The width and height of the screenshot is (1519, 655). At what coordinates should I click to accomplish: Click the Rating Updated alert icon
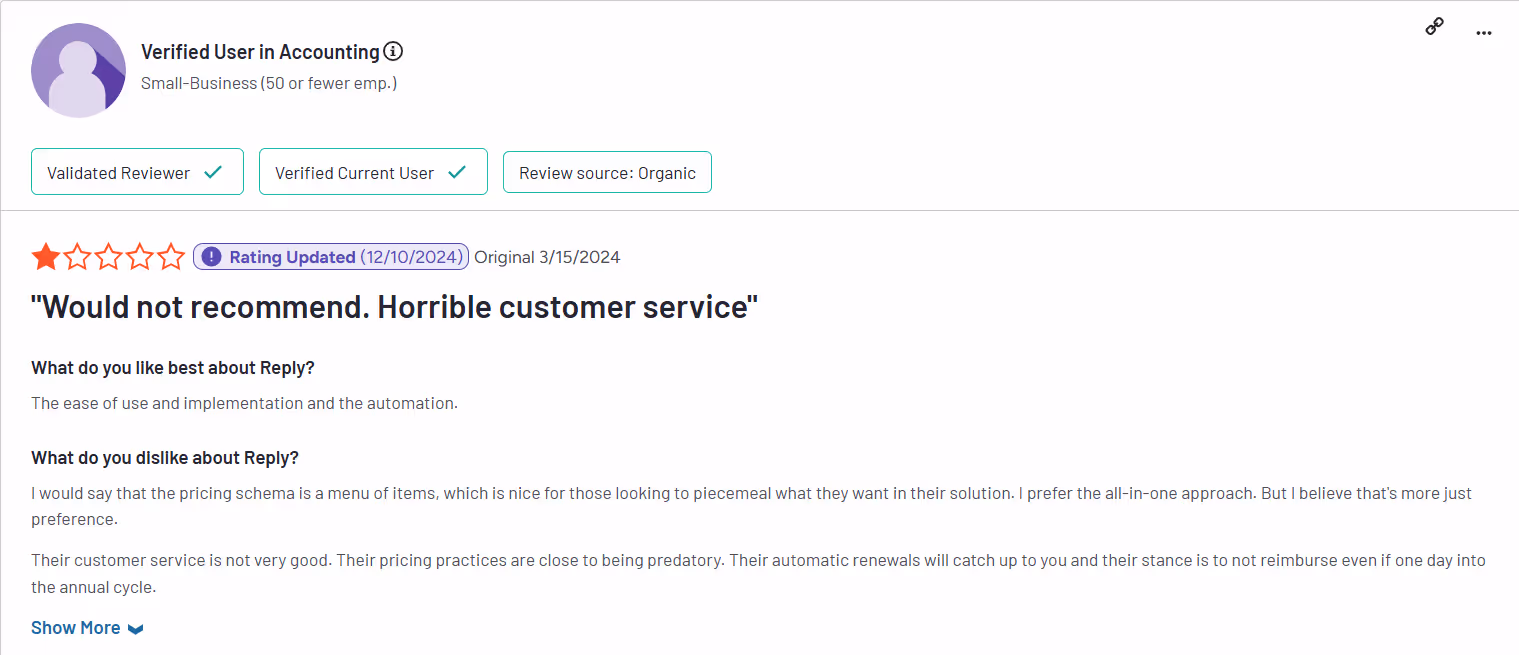[210, 256]
